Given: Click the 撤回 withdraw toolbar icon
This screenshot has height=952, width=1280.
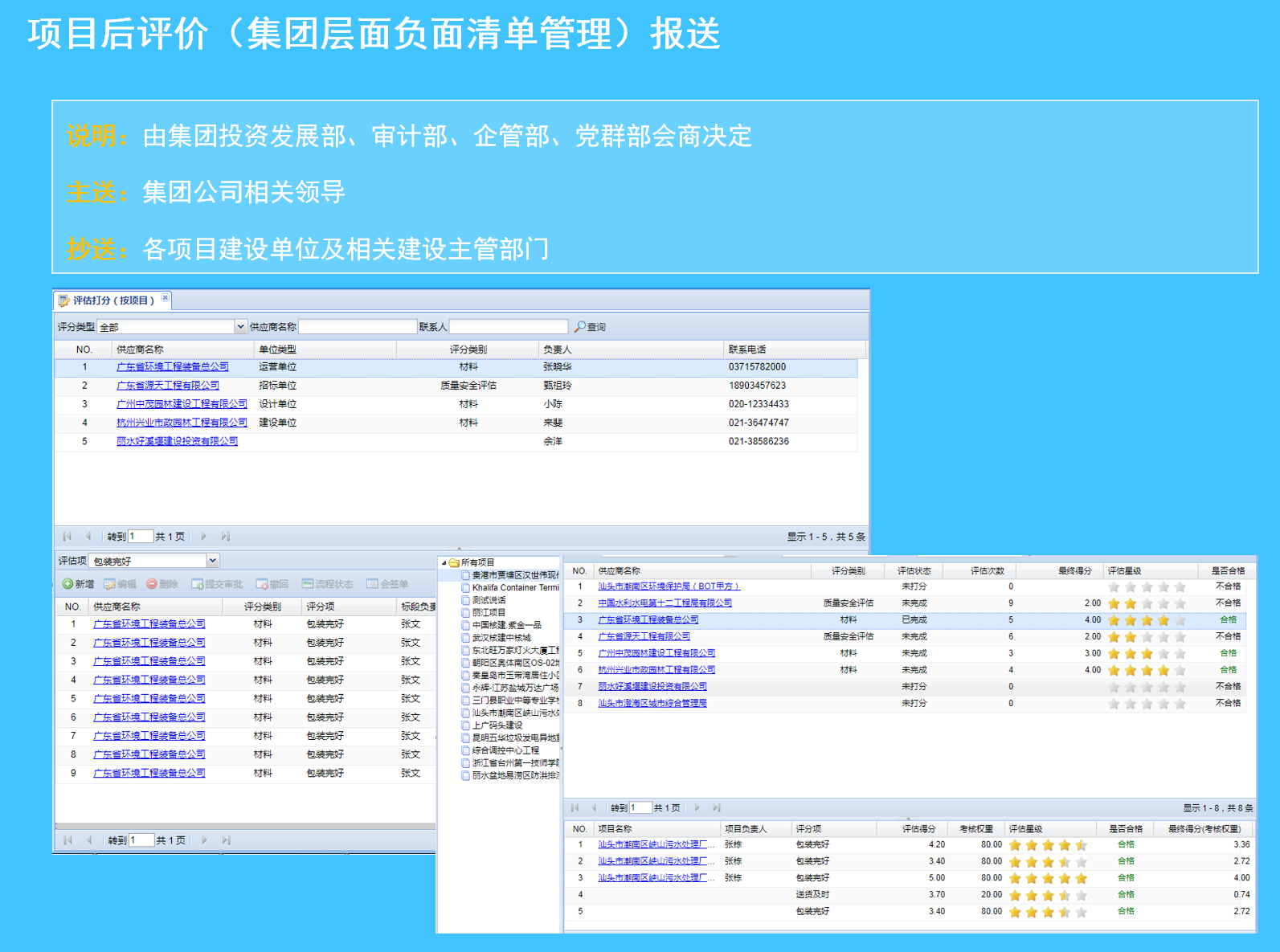Looking at the screenshot, I should 261,584.
